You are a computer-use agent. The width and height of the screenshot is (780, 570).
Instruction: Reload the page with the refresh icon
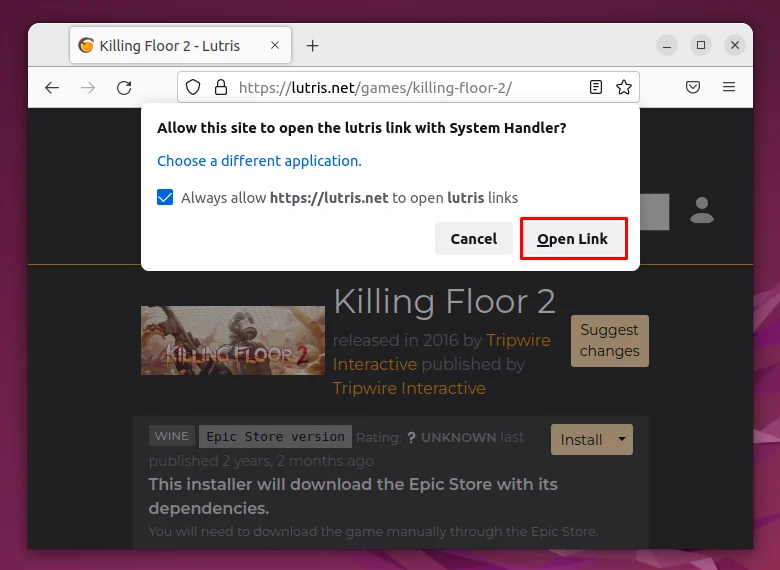point(124,88)
